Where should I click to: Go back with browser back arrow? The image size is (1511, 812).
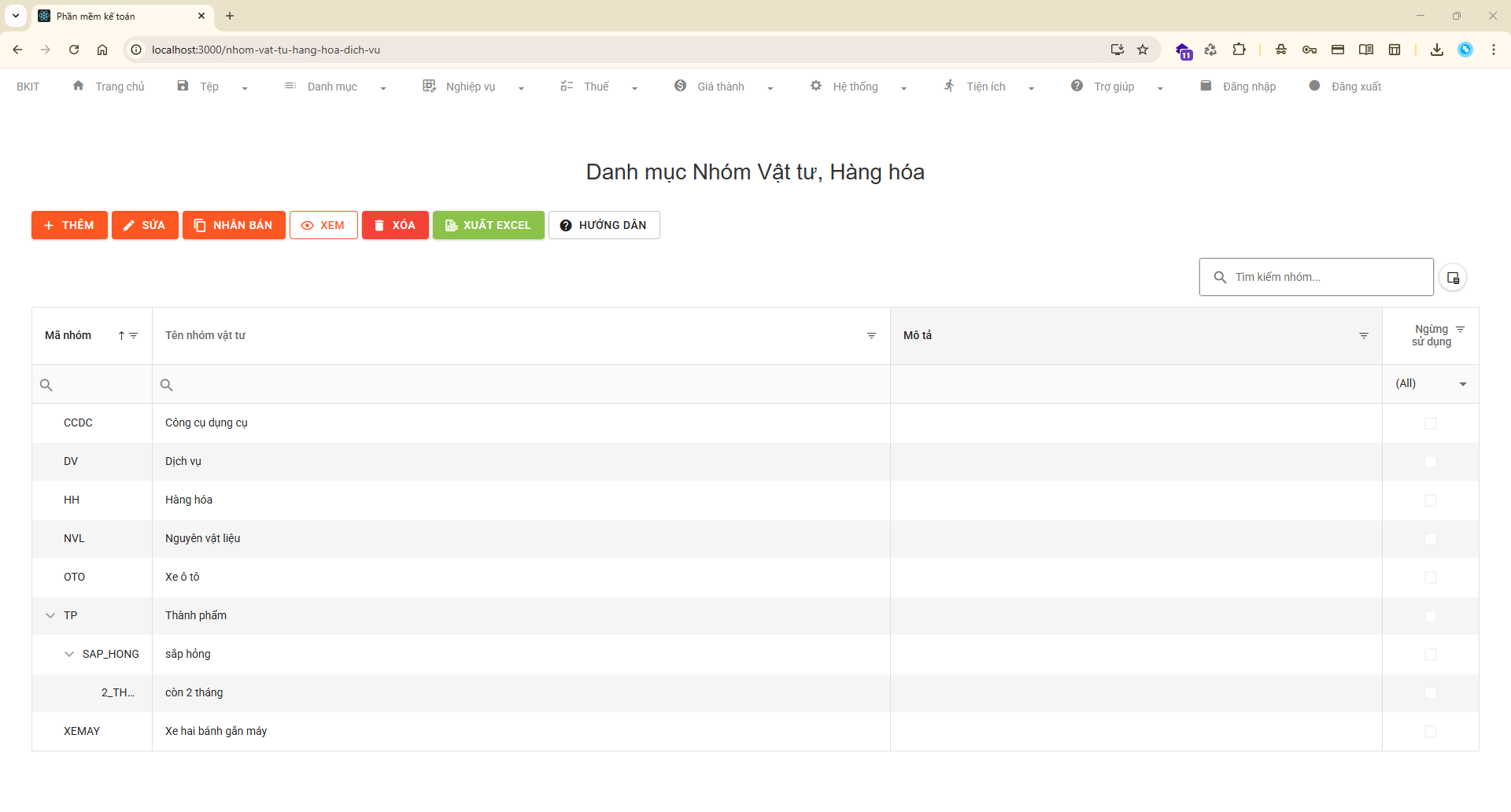17,50
